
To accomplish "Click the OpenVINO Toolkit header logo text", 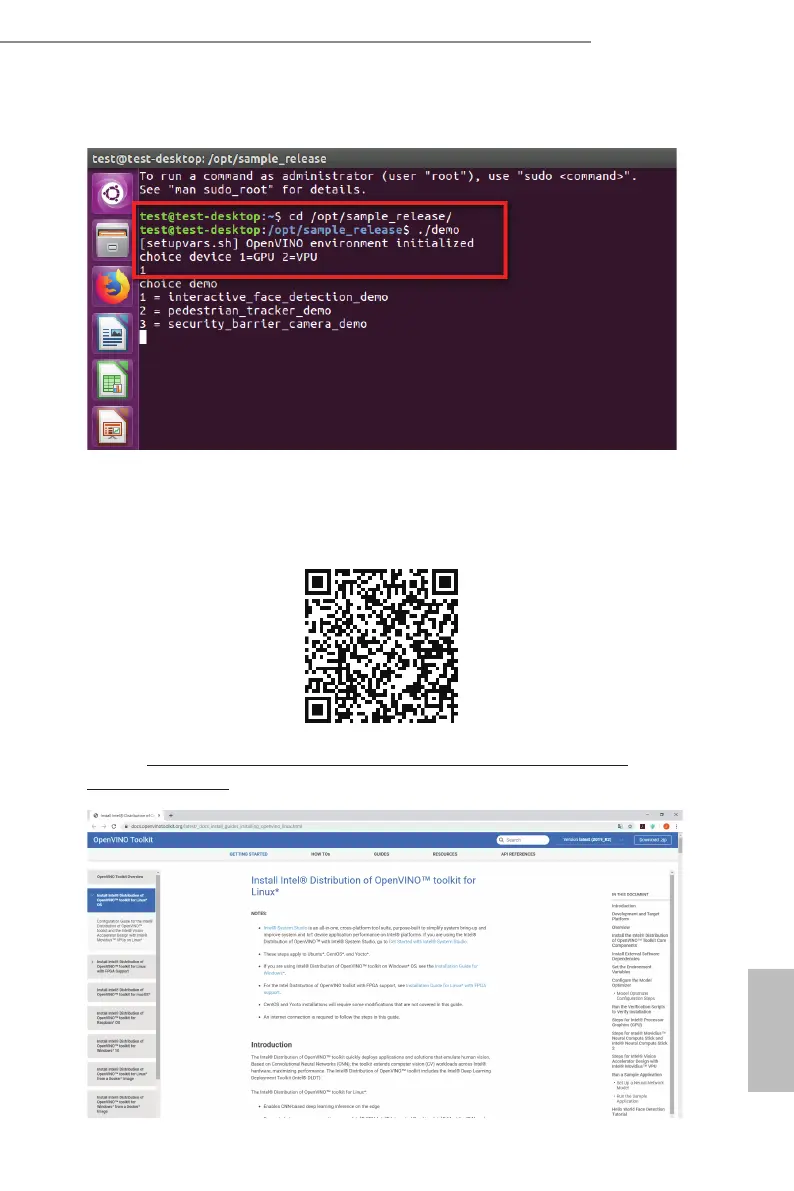I will coord(123,840).
